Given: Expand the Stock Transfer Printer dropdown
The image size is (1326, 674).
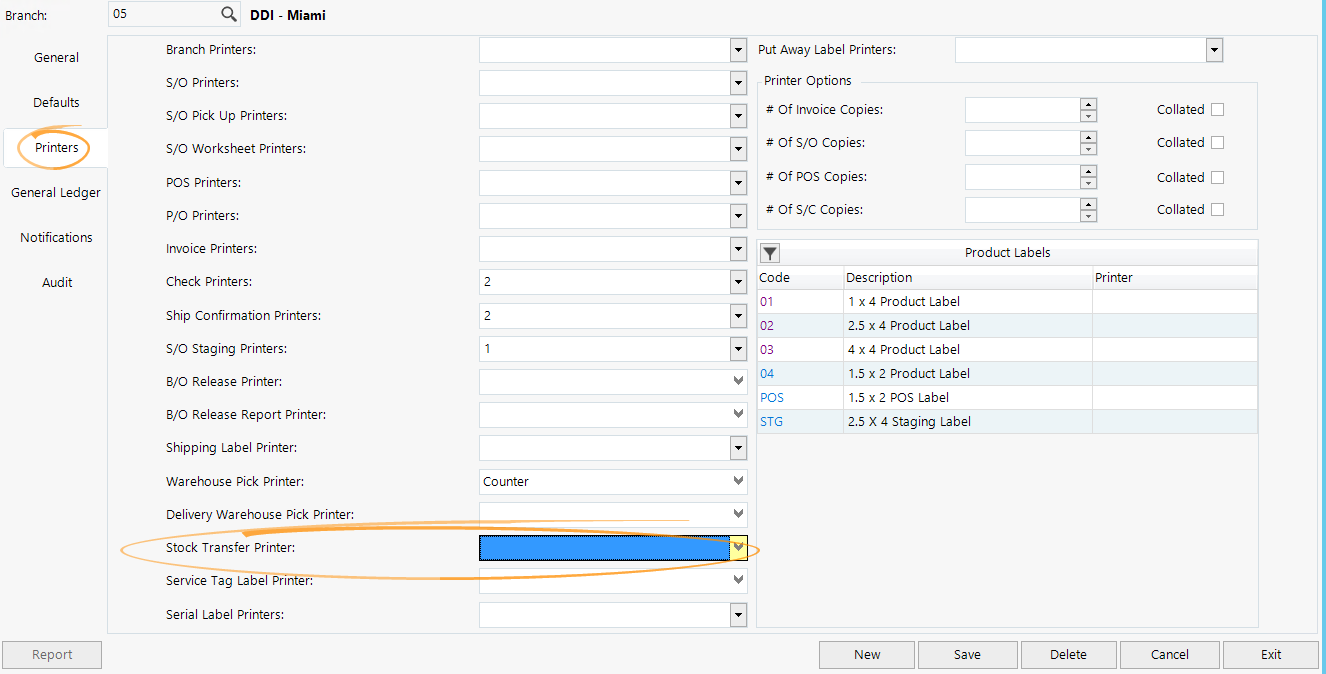Looking at the screenshot, I should (737, 547).
